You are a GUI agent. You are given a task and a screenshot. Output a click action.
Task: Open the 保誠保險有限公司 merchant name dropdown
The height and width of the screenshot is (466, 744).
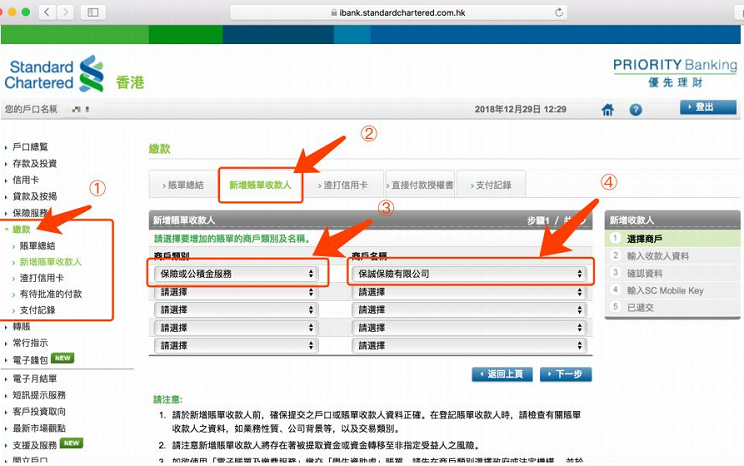coord(469,273)
